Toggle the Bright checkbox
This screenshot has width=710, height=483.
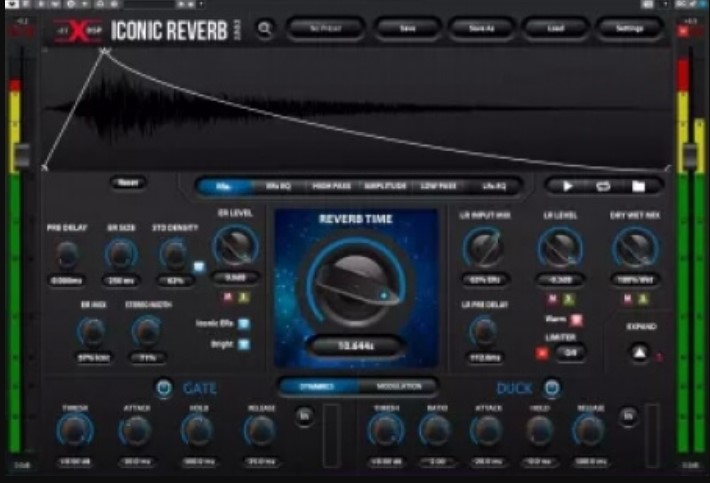[x=244, y=344]
